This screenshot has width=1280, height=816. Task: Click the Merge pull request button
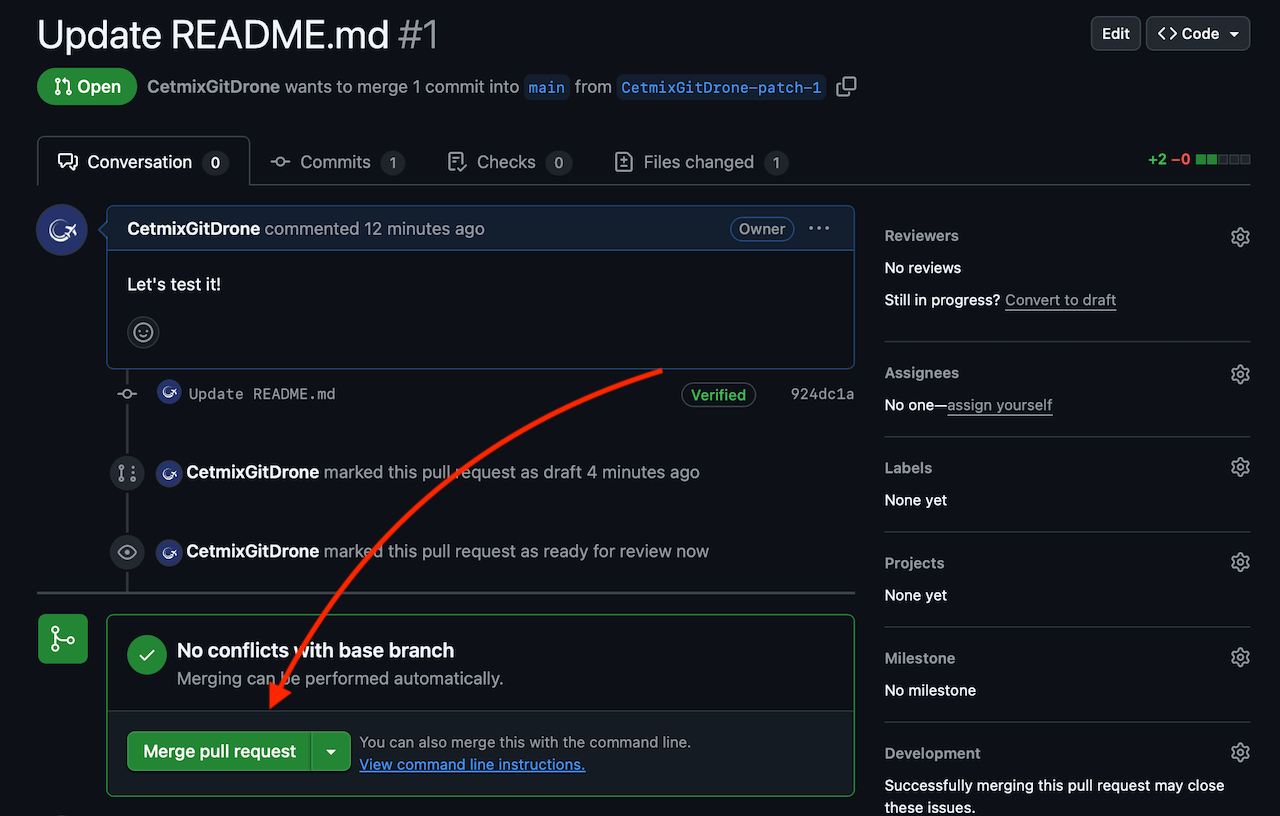coord(219,751)
